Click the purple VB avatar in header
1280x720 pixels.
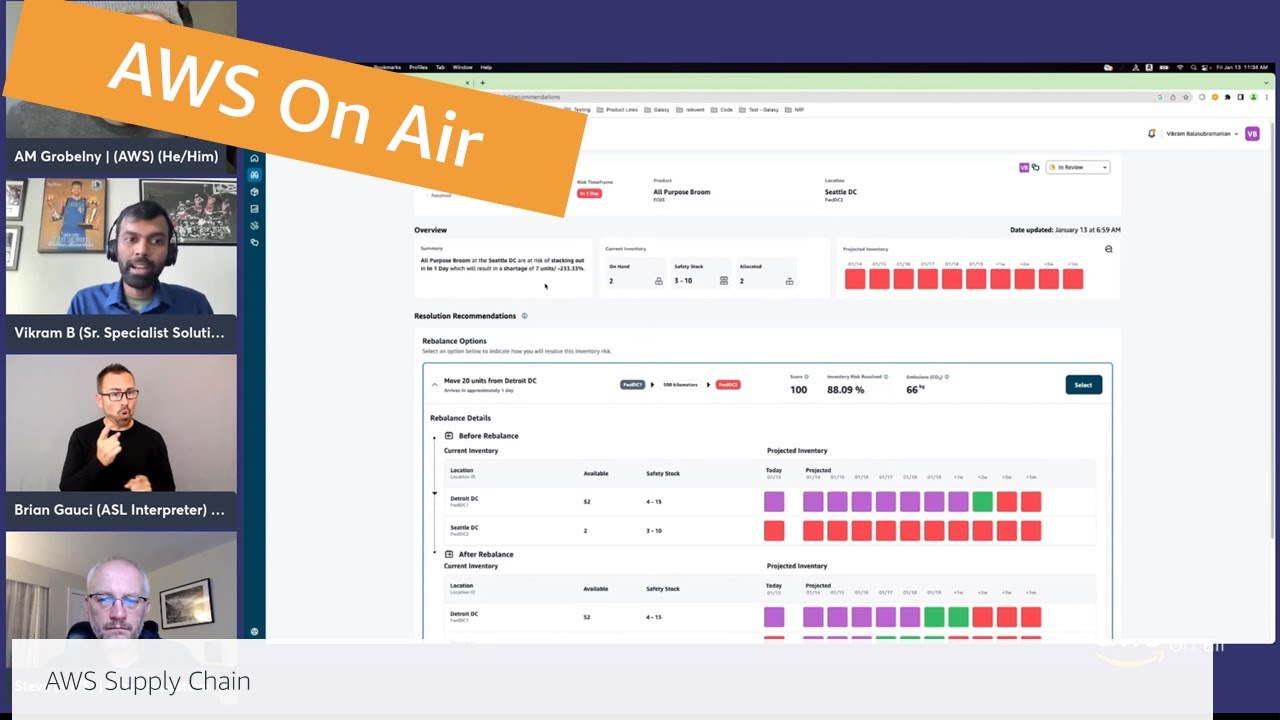[1252, 134]
